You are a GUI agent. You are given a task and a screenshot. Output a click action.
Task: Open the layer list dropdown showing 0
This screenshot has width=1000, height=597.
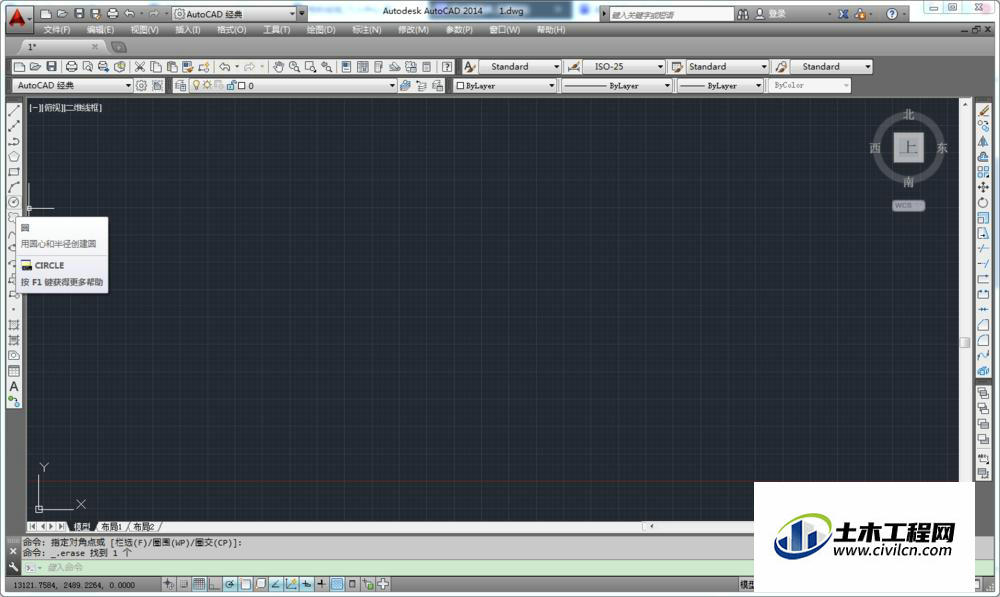[392, 85]
